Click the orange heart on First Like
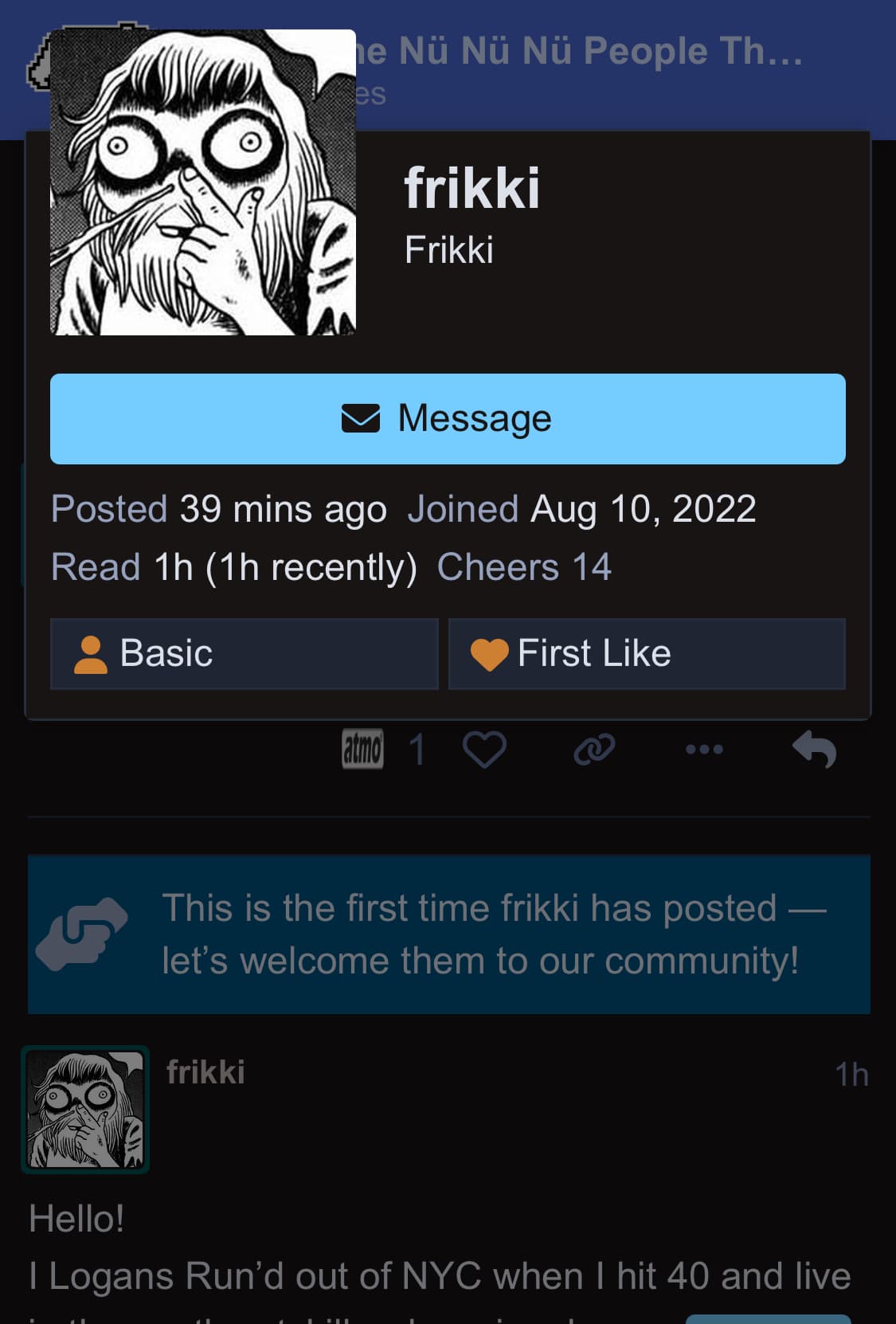The image size is (896, 1324). (489, 655)
